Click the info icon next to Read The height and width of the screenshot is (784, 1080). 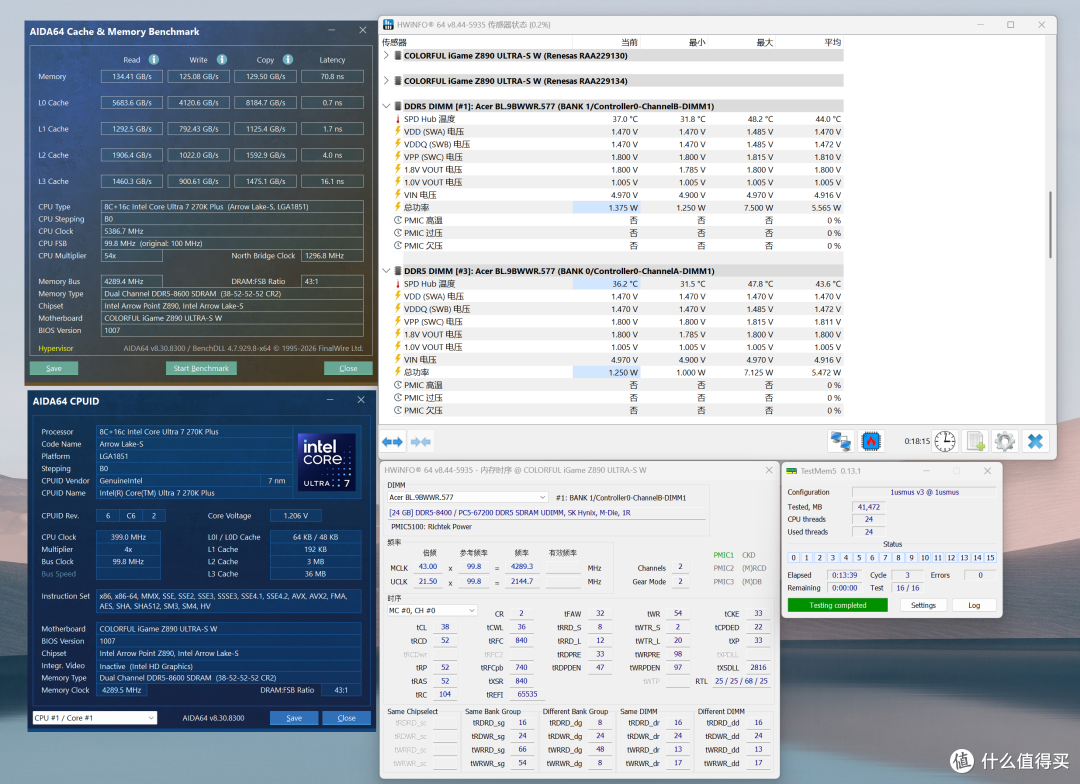click(x=154, y=59)
